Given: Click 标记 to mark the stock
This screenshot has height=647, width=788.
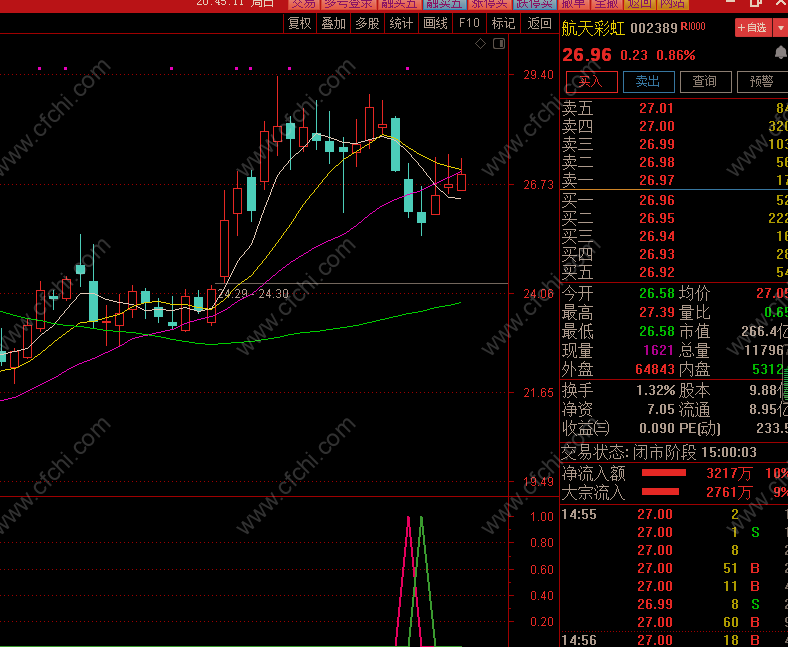Looking at the screenshot, I should 503,23.
